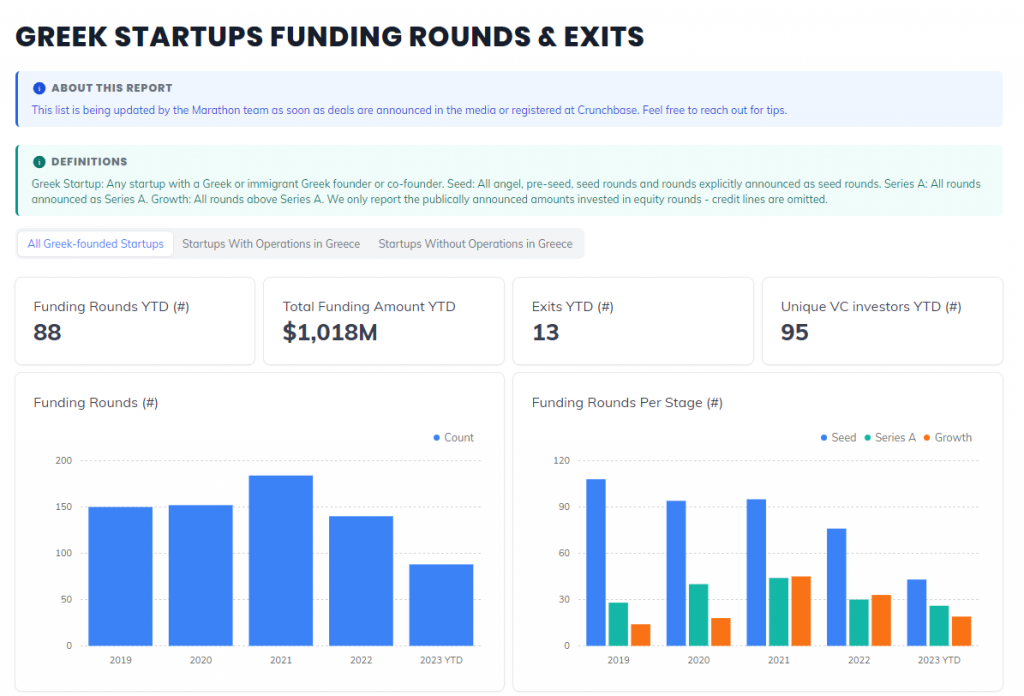The width and height of the screenshot is (1024, 696).
Task: Click the Exits YTD card
Action: click(x=632, y=321)
